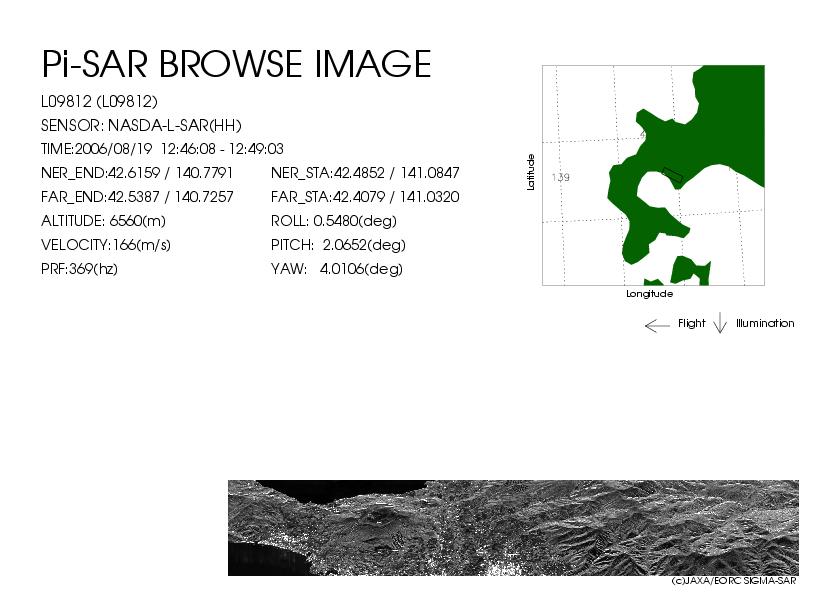Click the SENSOR: NASDA-L-SAR(HH) line
Screen dimensions: 822x595
[x=141, y=126]
